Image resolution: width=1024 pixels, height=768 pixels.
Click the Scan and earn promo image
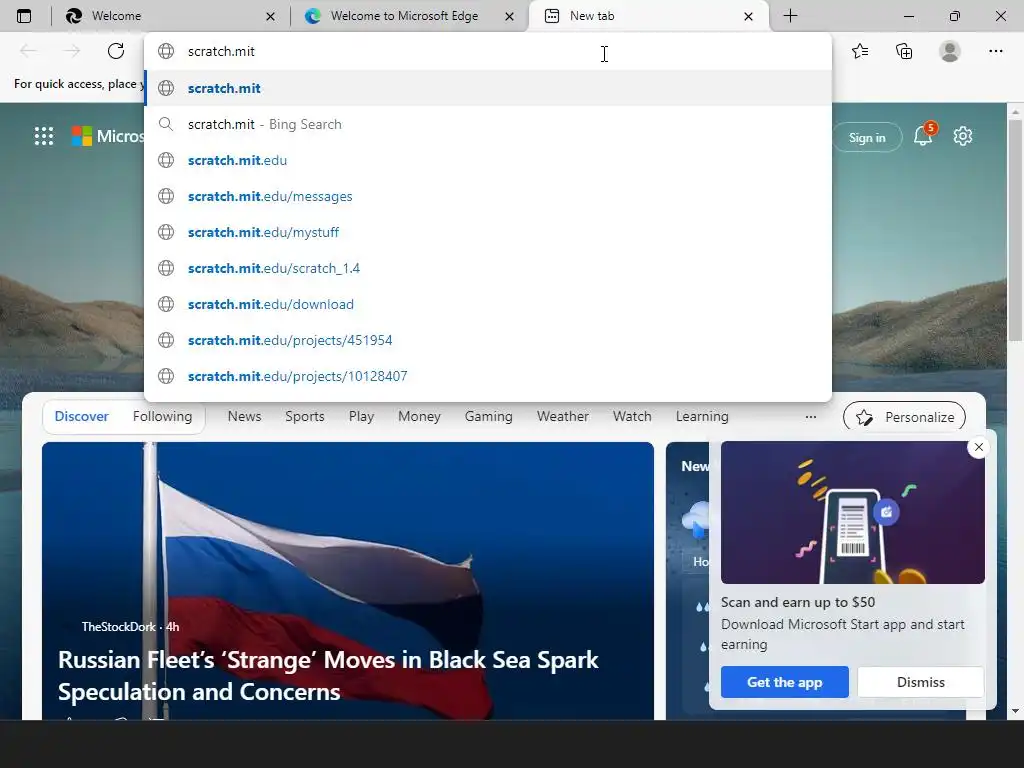coord(852,512)
